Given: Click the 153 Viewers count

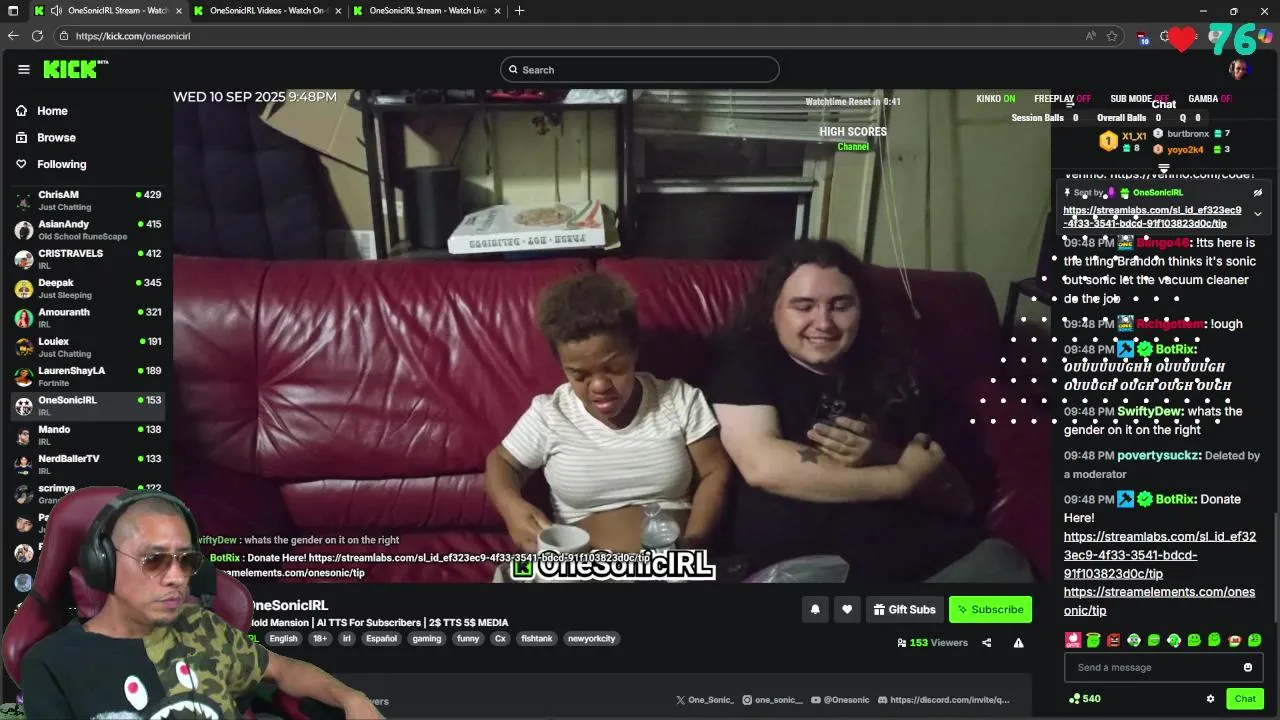Looking at the screenshot, I should (x=933, y=643).
